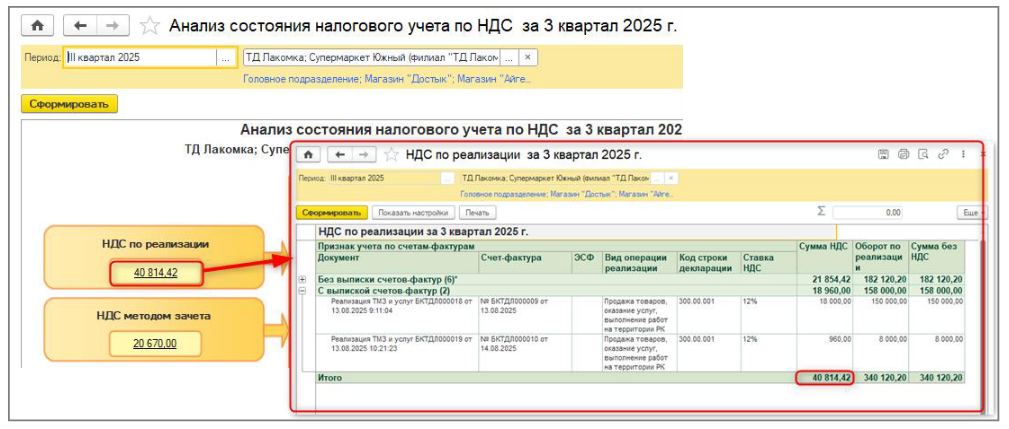Click the yellow Сформировать button in the main window
The image size is (1009, 429).
(x=70, y=103)
